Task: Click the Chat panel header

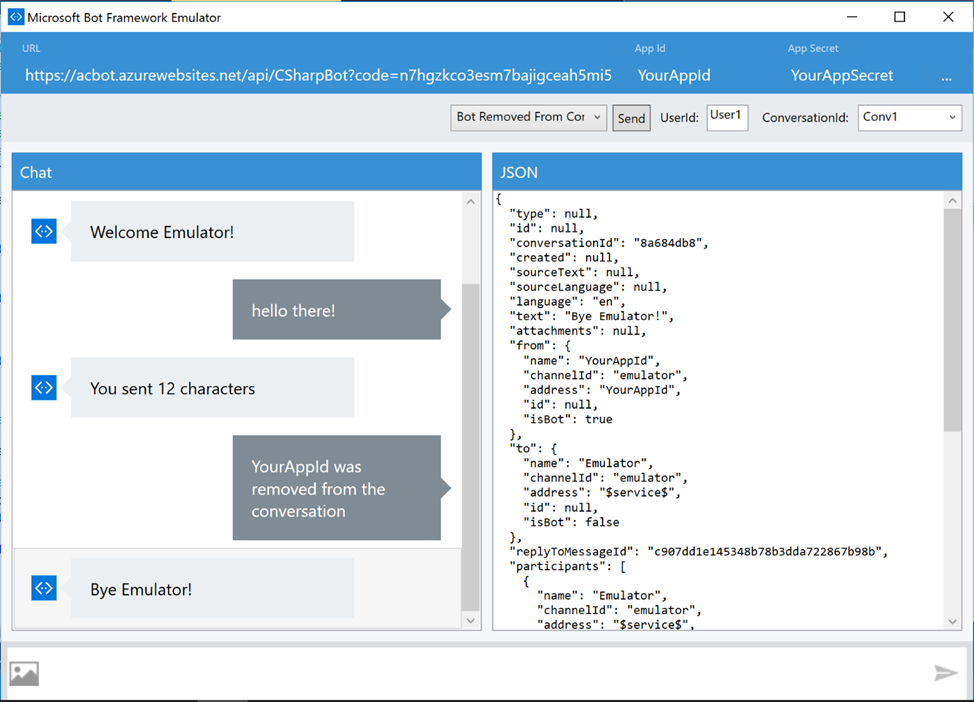Action: tap(247, 172)
